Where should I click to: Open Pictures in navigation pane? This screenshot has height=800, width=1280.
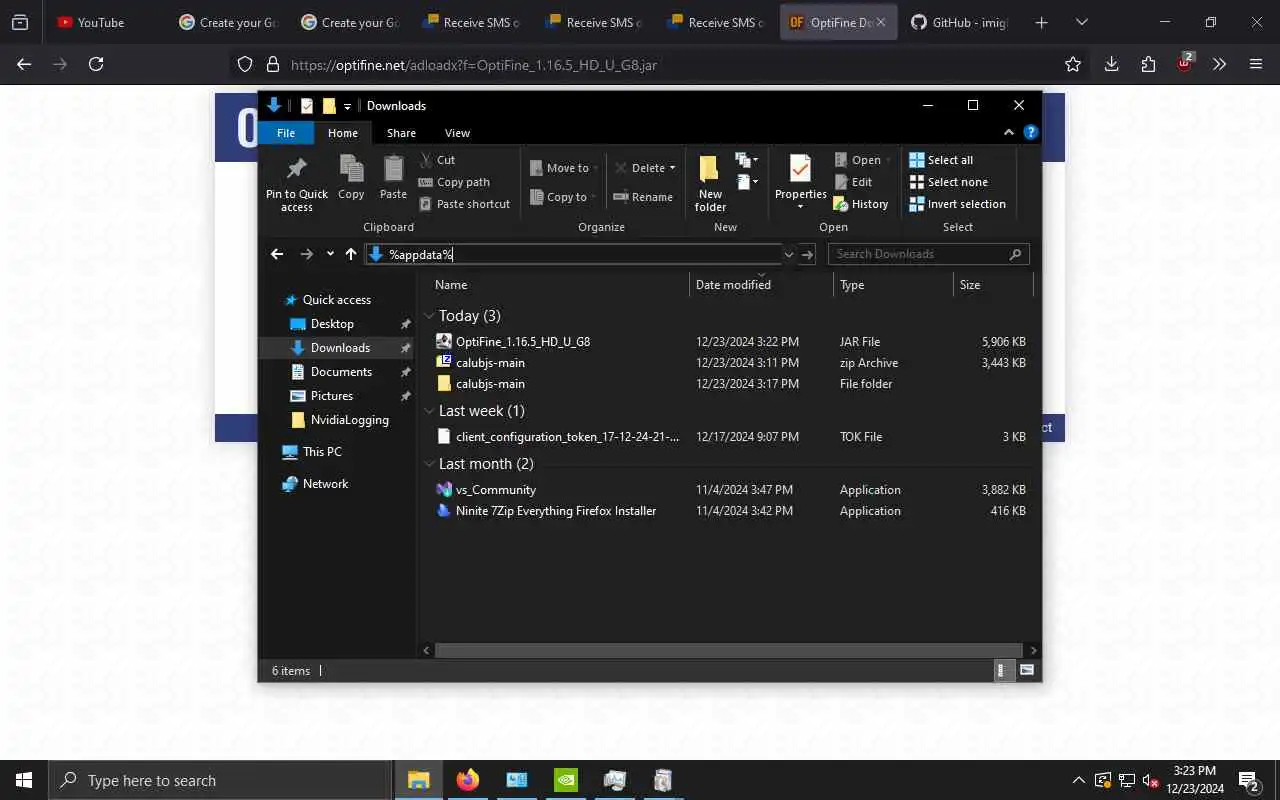pyautogui.click(x=331, y=396)
